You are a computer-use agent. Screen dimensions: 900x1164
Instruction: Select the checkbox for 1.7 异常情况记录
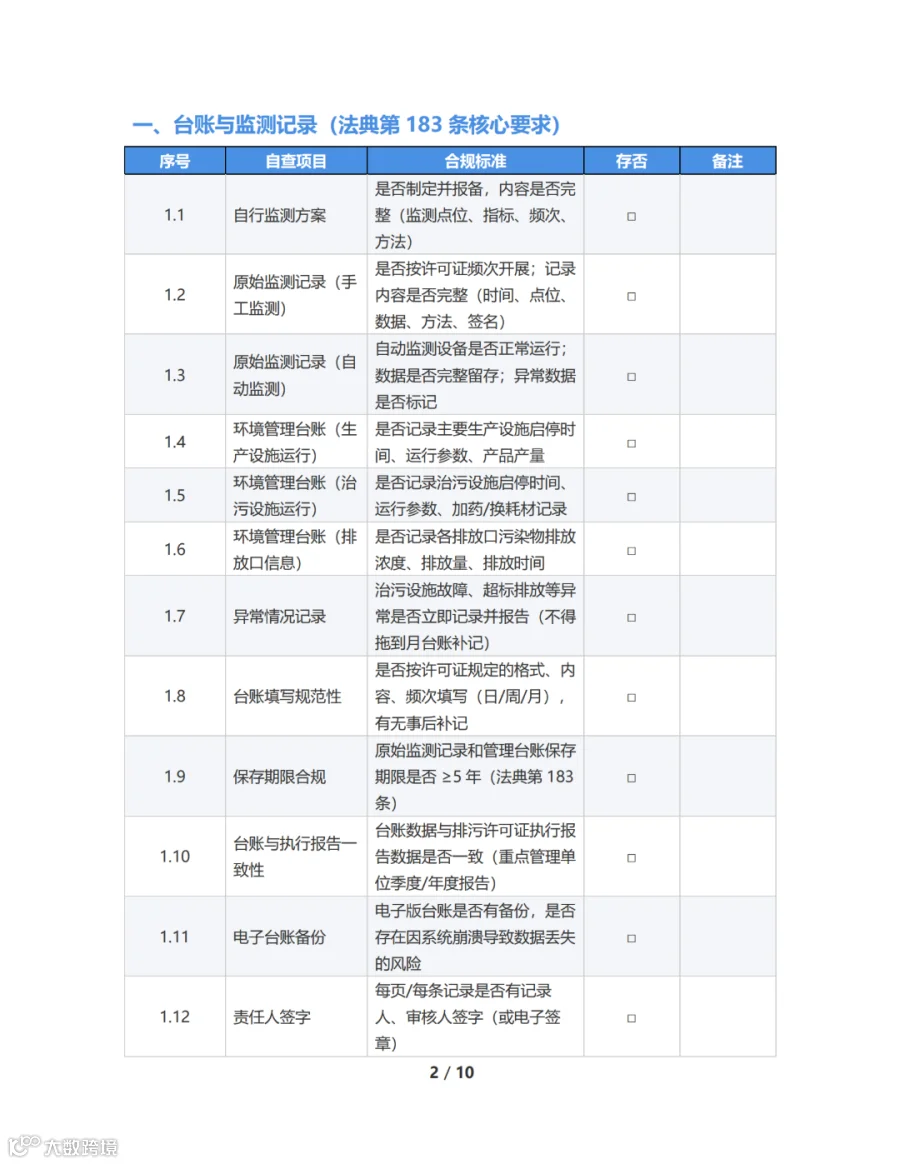[x=631, y=618]
